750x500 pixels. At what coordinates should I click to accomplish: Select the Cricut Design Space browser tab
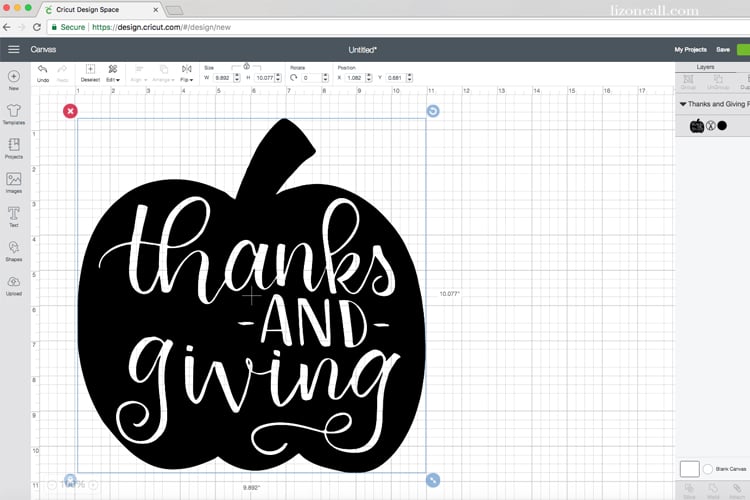pyautogui.click(x=100, y=10)
